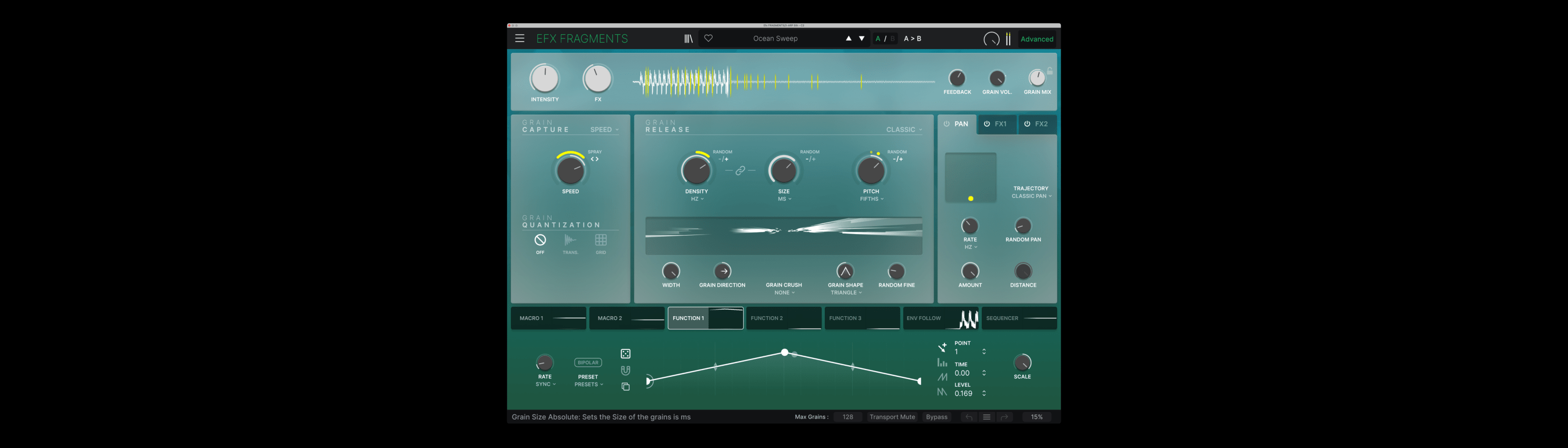Click the Grain Mix lock icon
The height and width of the screenshot is (448, 1568).
point(1050,71)
